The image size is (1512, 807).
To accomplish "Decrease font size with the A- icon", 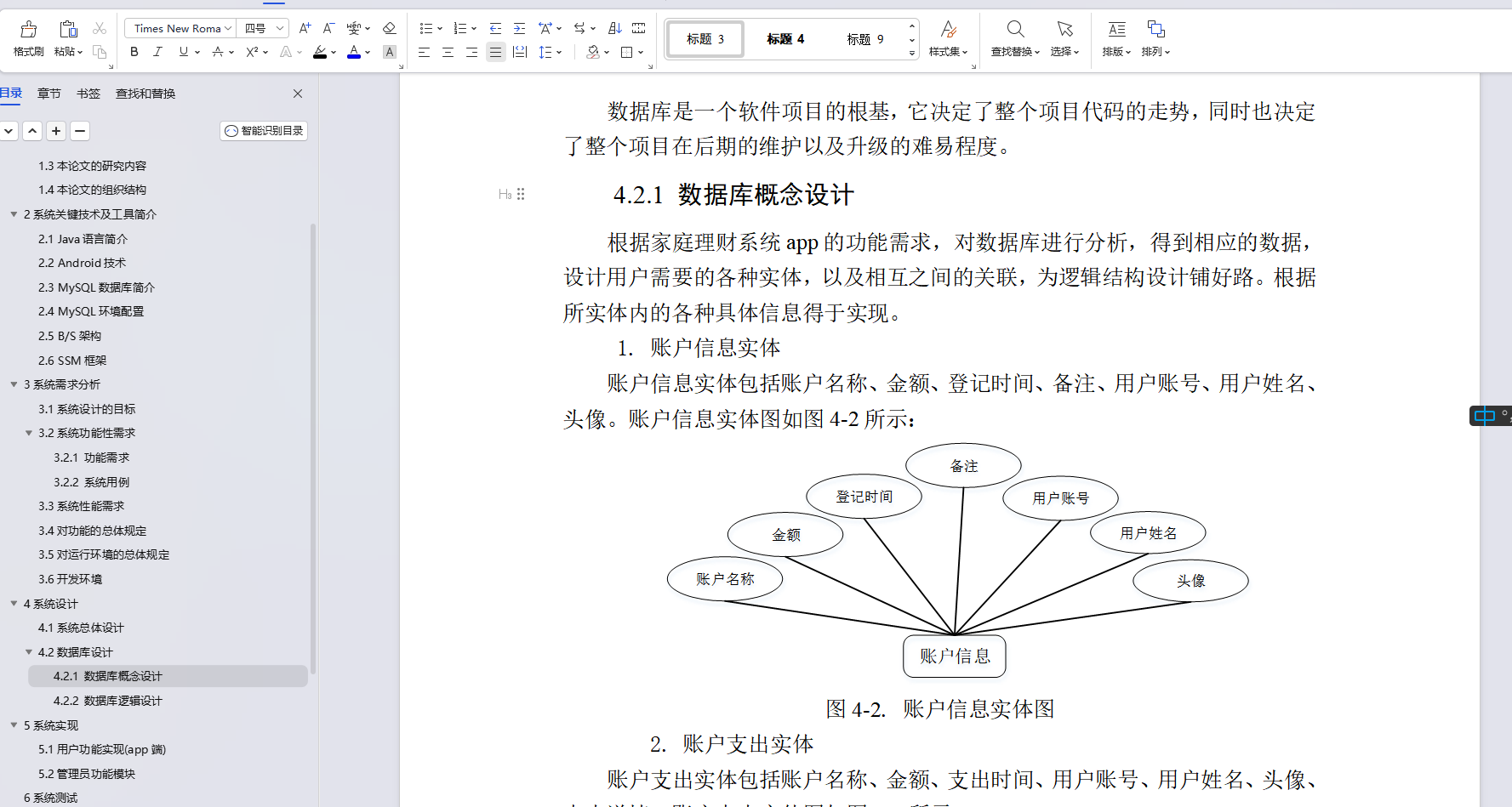I will [x=328, y=28].
